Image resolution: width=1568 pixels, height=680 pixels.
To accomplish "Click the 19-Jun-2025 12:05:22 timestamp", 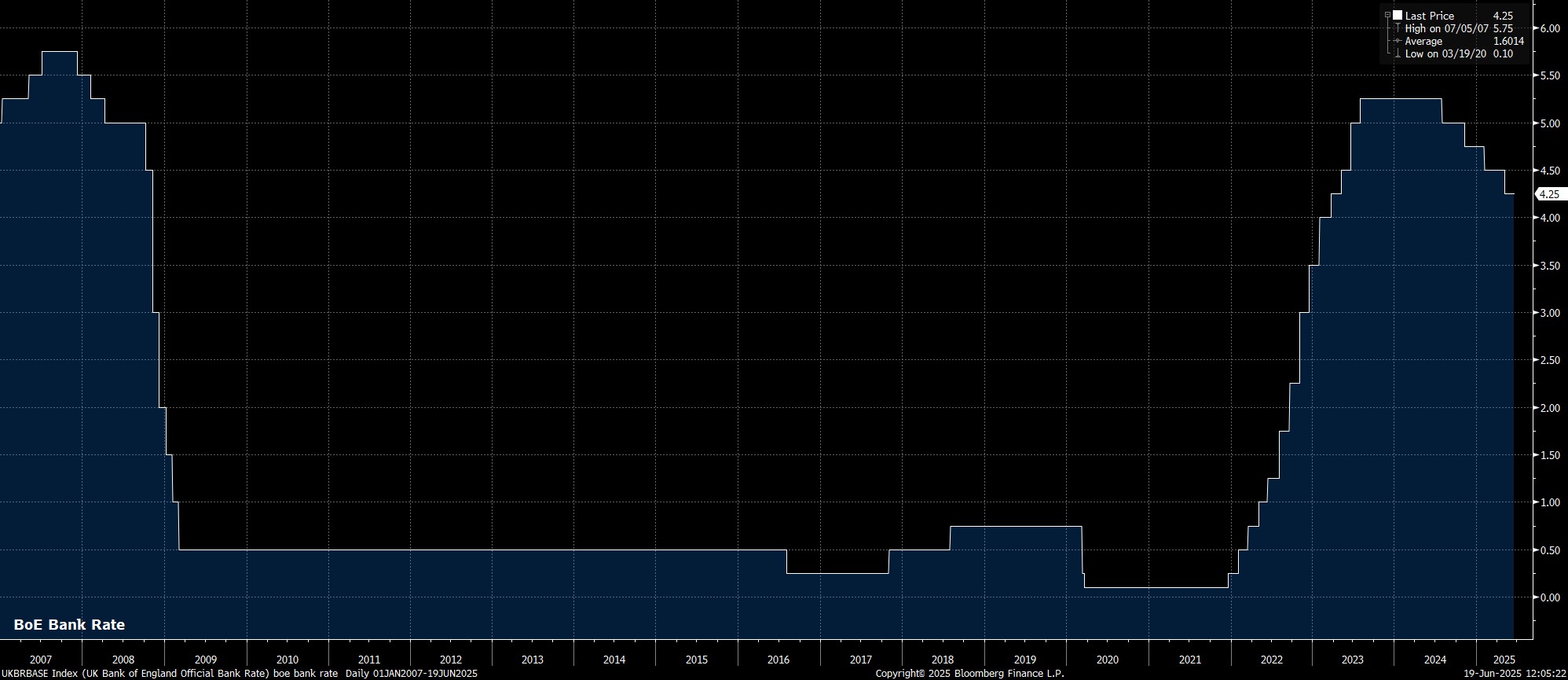I will pyautogui.click(x=1514, y=674).
